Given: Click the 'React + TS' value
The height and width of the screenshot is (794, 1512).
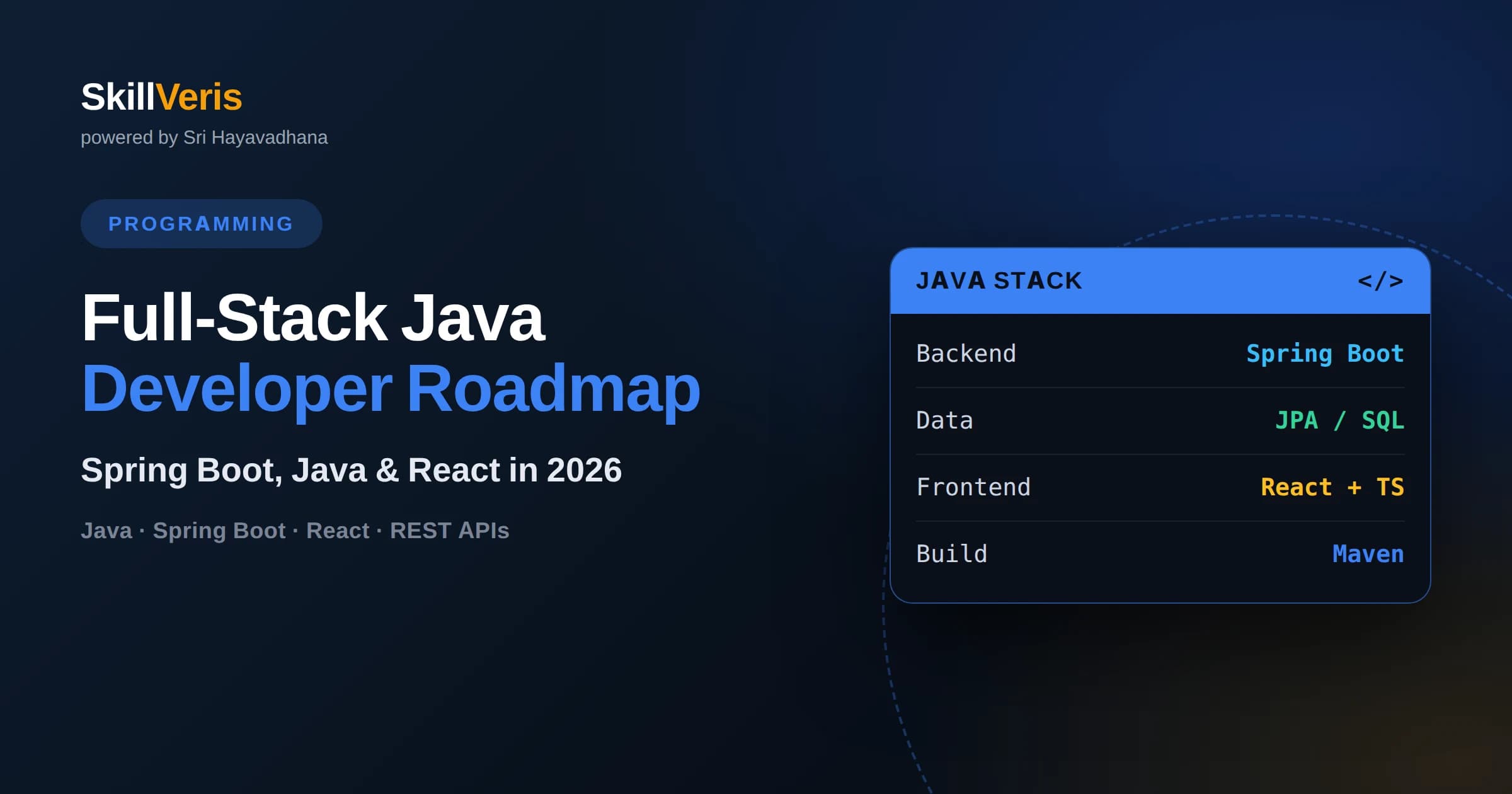Looking at the screenshot, I should [x=1332, y=487].
